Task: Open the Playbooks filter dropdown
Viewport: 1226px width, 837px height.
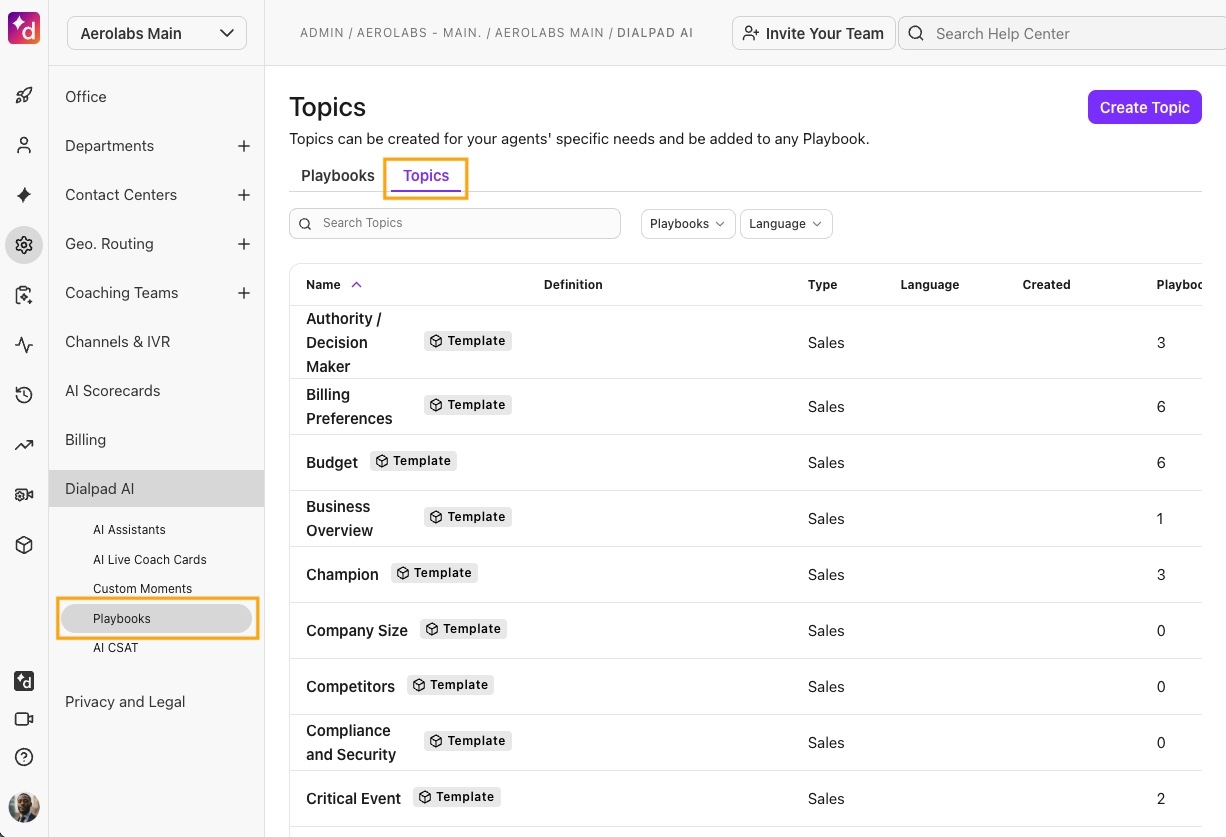Action: (688, 224)
